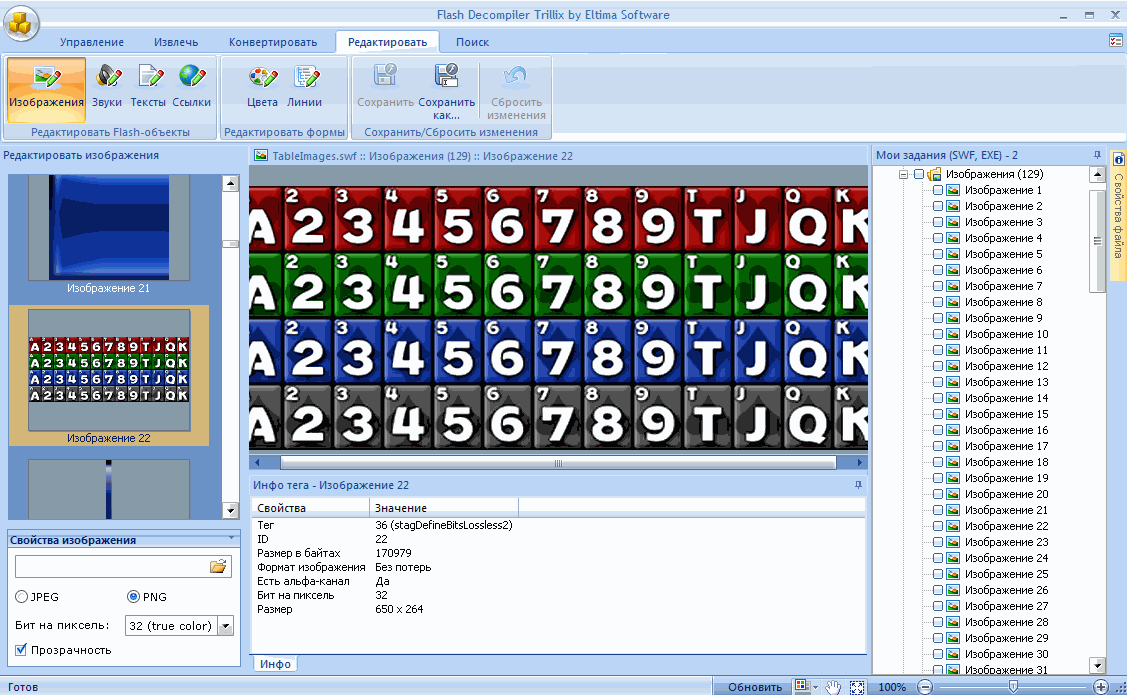Open the Ссылки (Links) editor
Viewport: 1127px width, 695px height.
(x=191, y=86)
